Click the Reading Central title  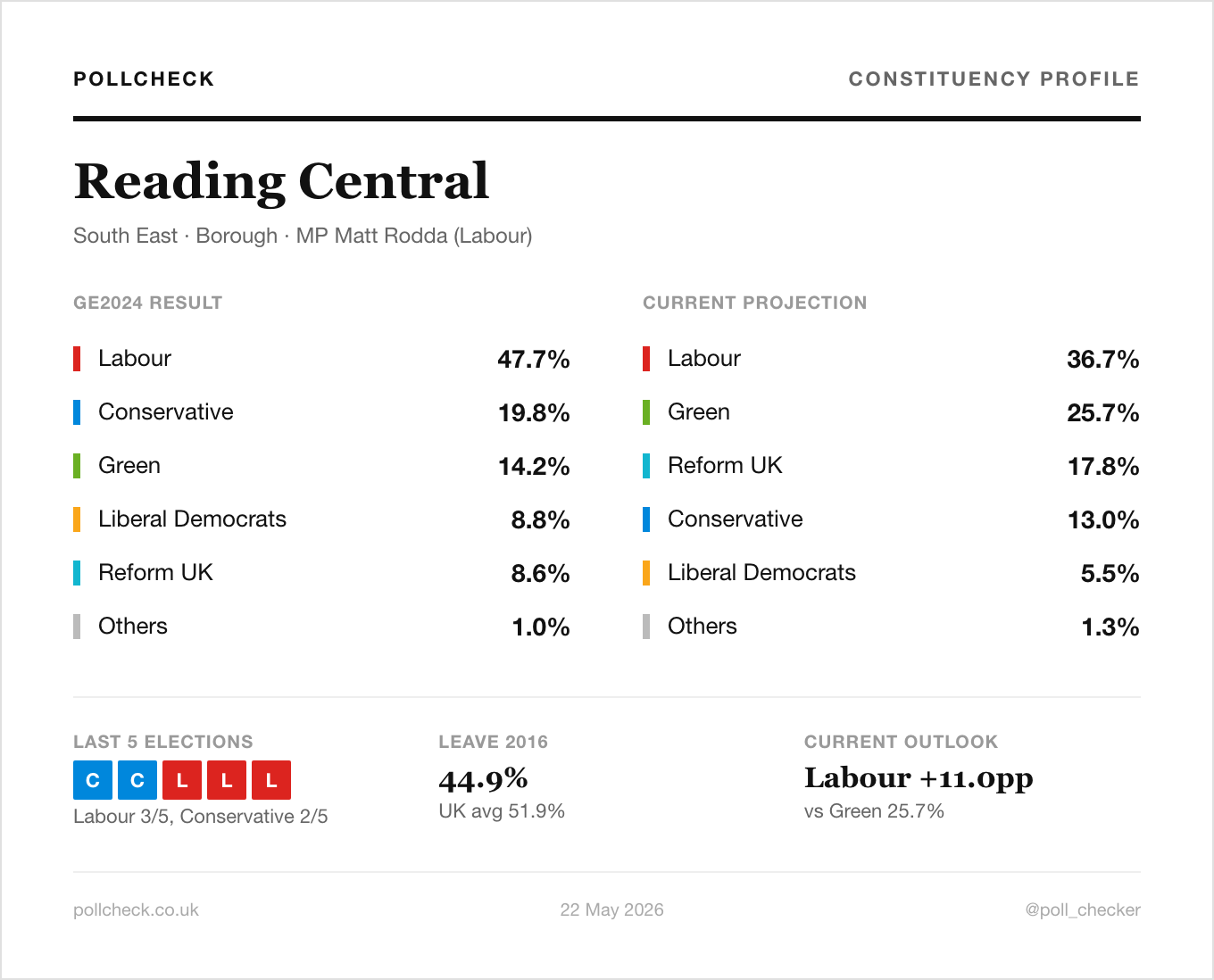pos(281,181)
